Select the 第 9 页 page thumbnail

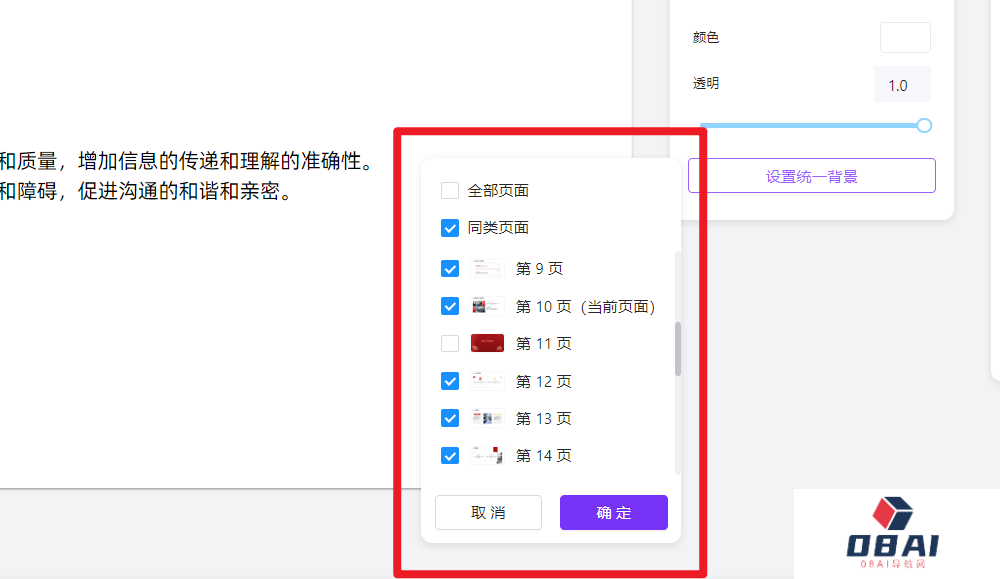coord(487,268)
